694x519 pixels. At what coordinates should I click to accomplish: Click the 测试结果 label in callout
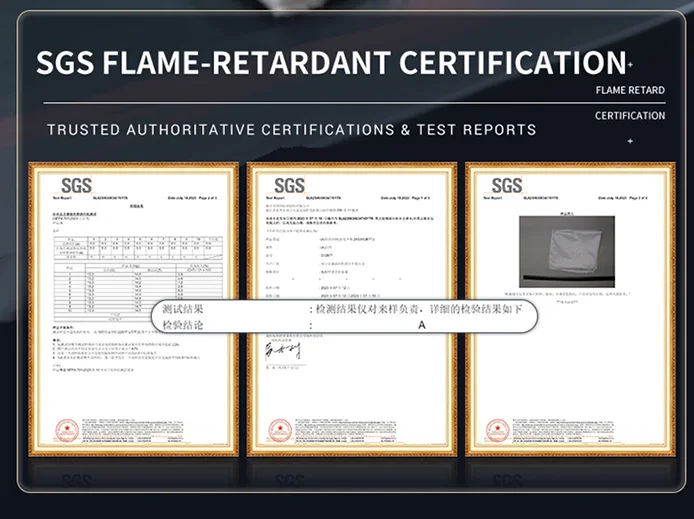click(183, 309)
